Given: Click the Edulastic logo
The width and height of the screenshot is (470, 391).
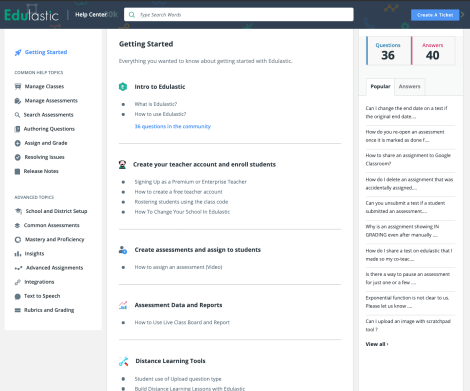Looking at the screenshot, I should point(31,15).
